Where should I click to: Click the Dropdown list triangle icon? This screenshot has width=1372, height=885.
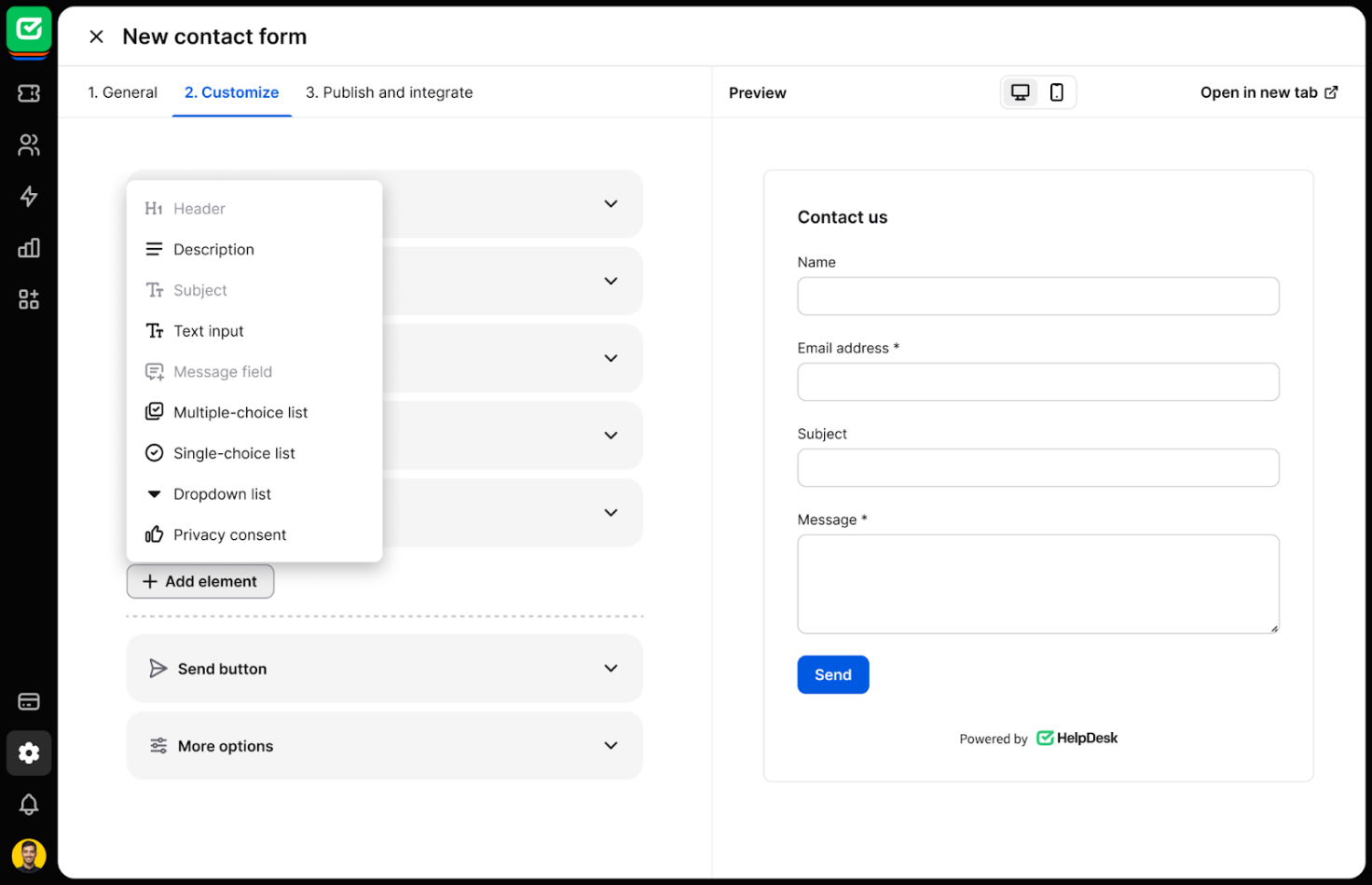[x=155, y=494]
